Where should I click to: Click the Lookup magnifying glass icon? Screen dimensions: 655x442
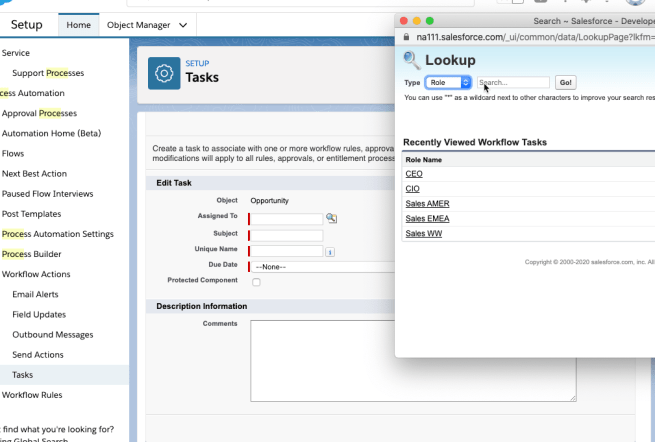tap(411, 61)
